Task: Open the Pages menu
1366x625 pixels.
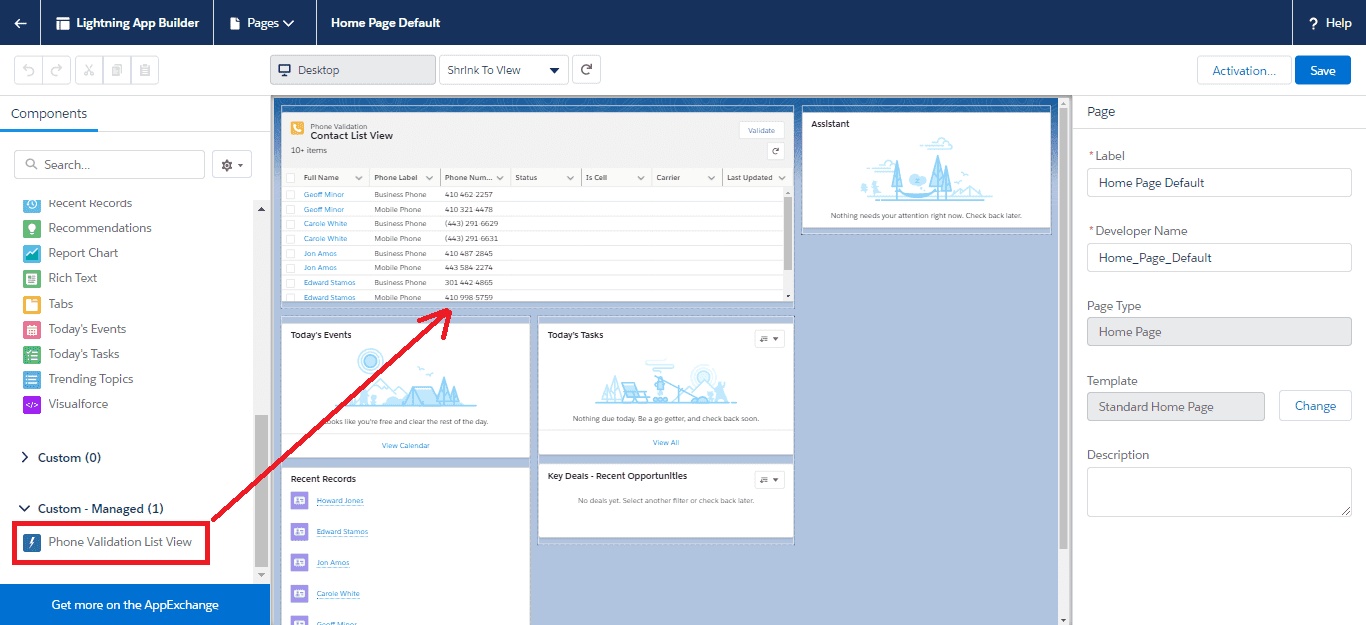Action: pos(264,23)
